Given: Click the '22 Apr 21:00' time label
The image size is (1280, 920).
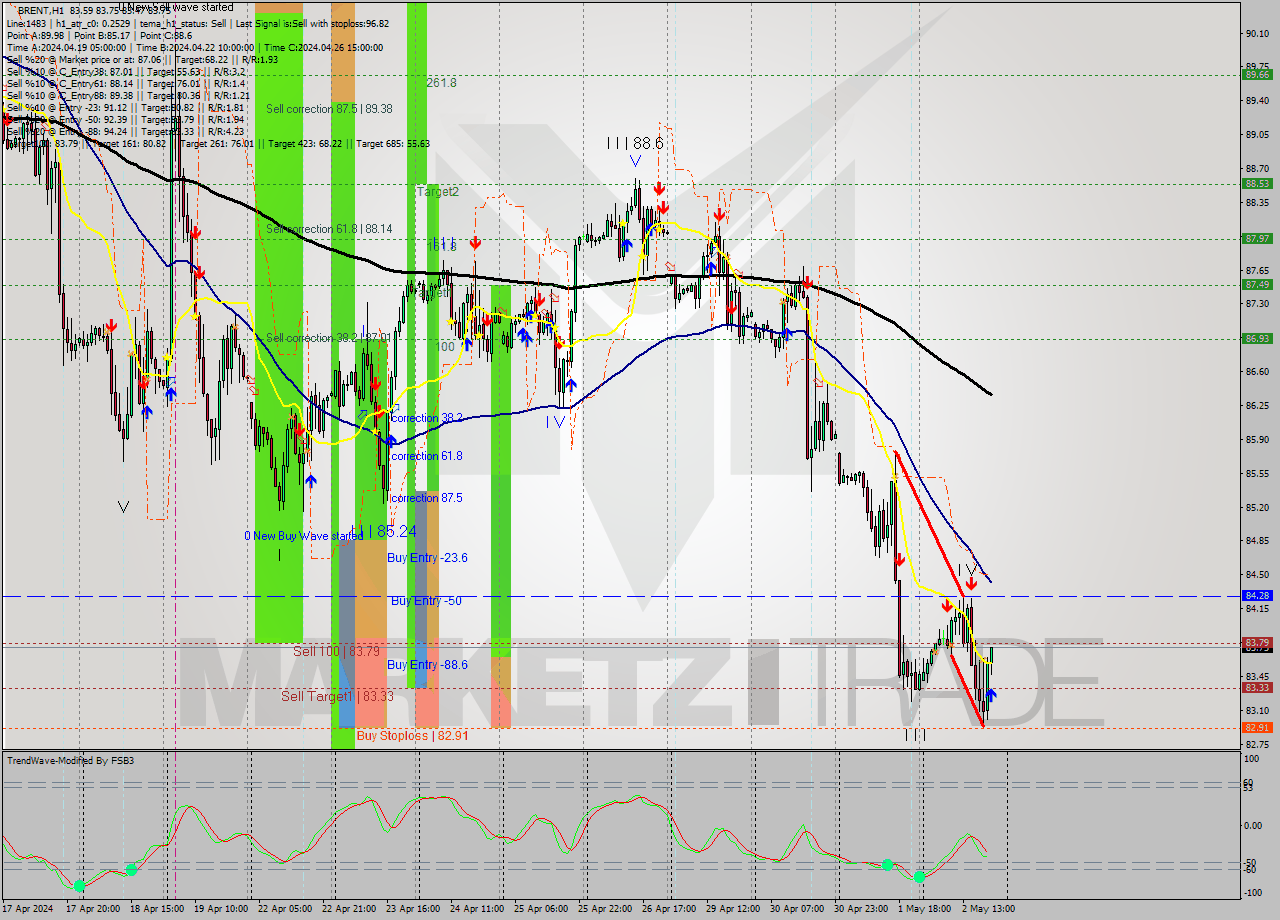Looking at the screenshot, I should 349,909.
